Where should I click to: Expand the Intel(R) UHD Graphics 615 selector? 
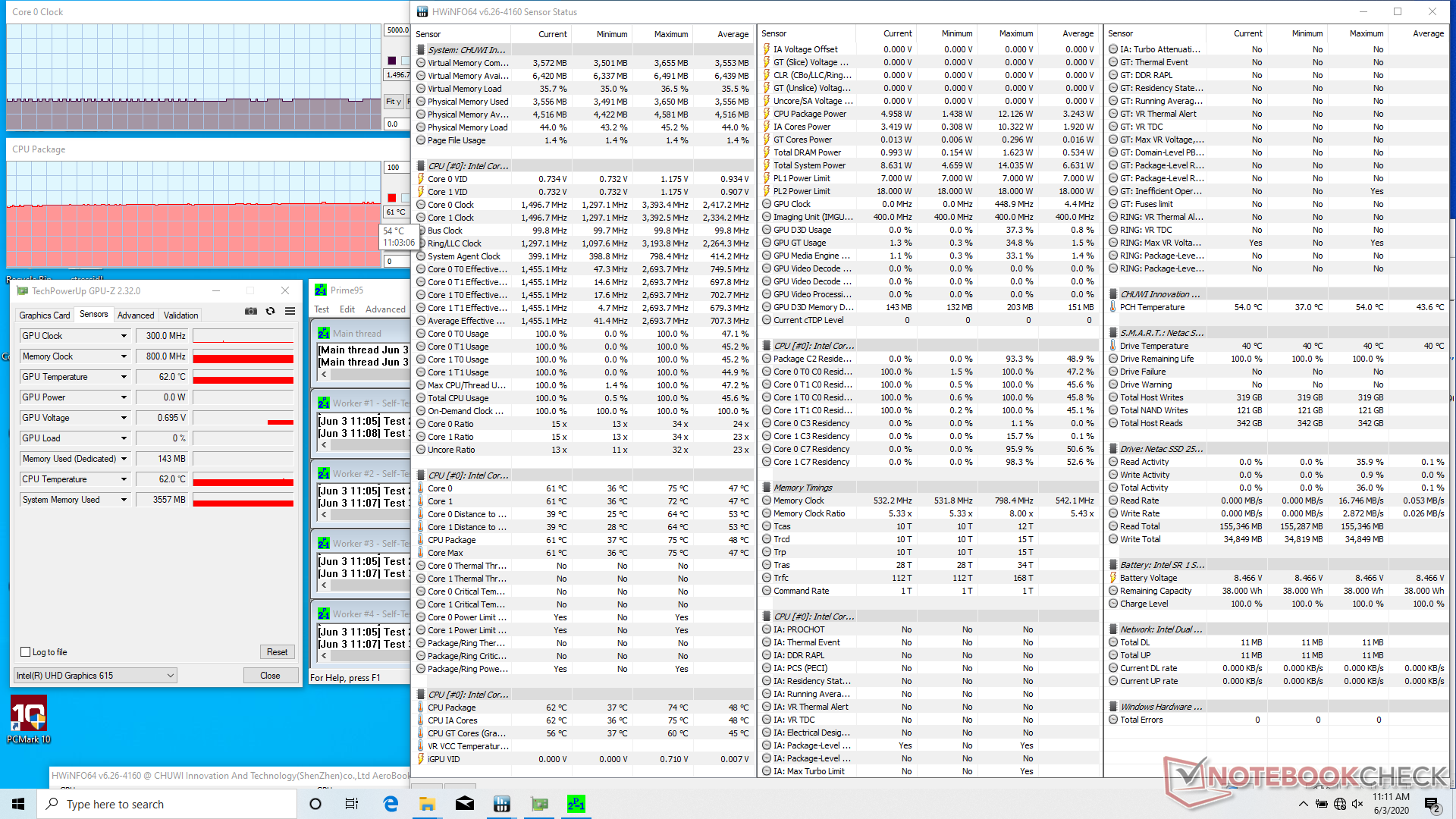[96, 676]
